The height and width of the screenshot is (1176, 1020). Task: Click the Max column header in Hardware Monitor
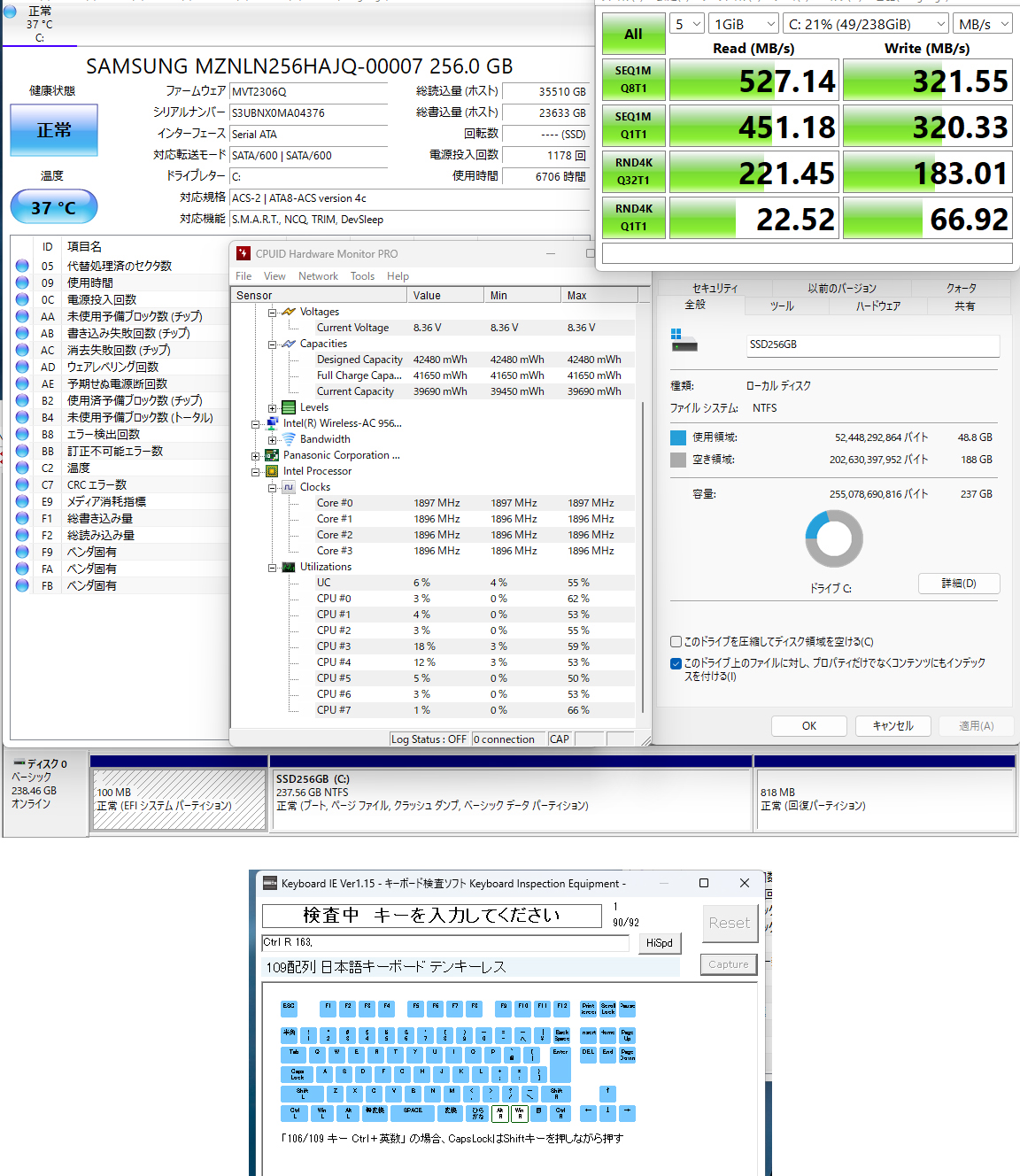pos(598,295)
